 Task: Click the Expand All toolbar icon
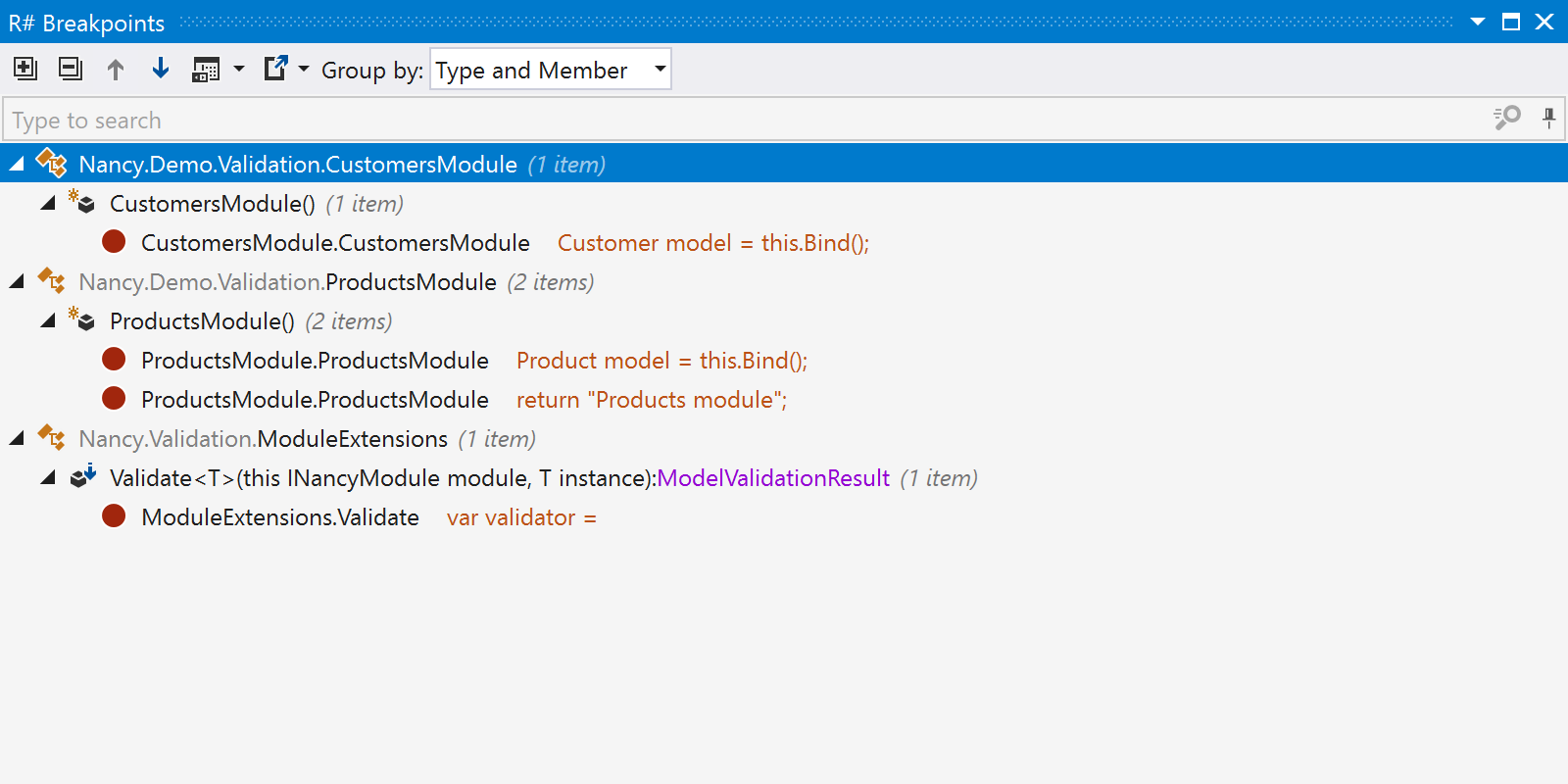pos(25,69)
